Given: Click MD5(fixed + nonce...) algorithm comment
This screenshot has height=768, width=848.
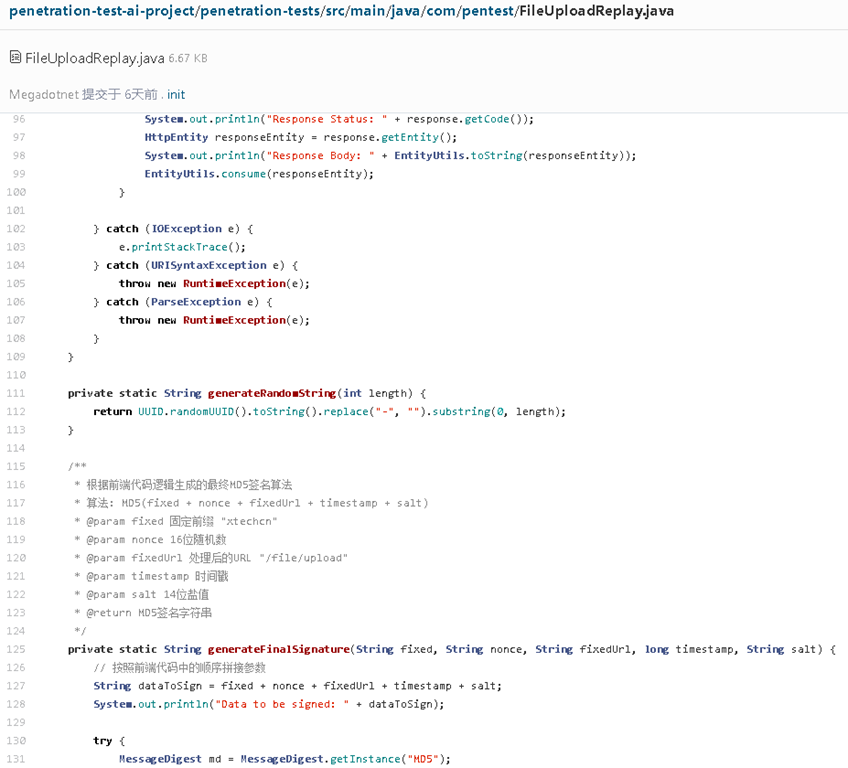Looking at the screenshot, I should (x=275, y=503).
